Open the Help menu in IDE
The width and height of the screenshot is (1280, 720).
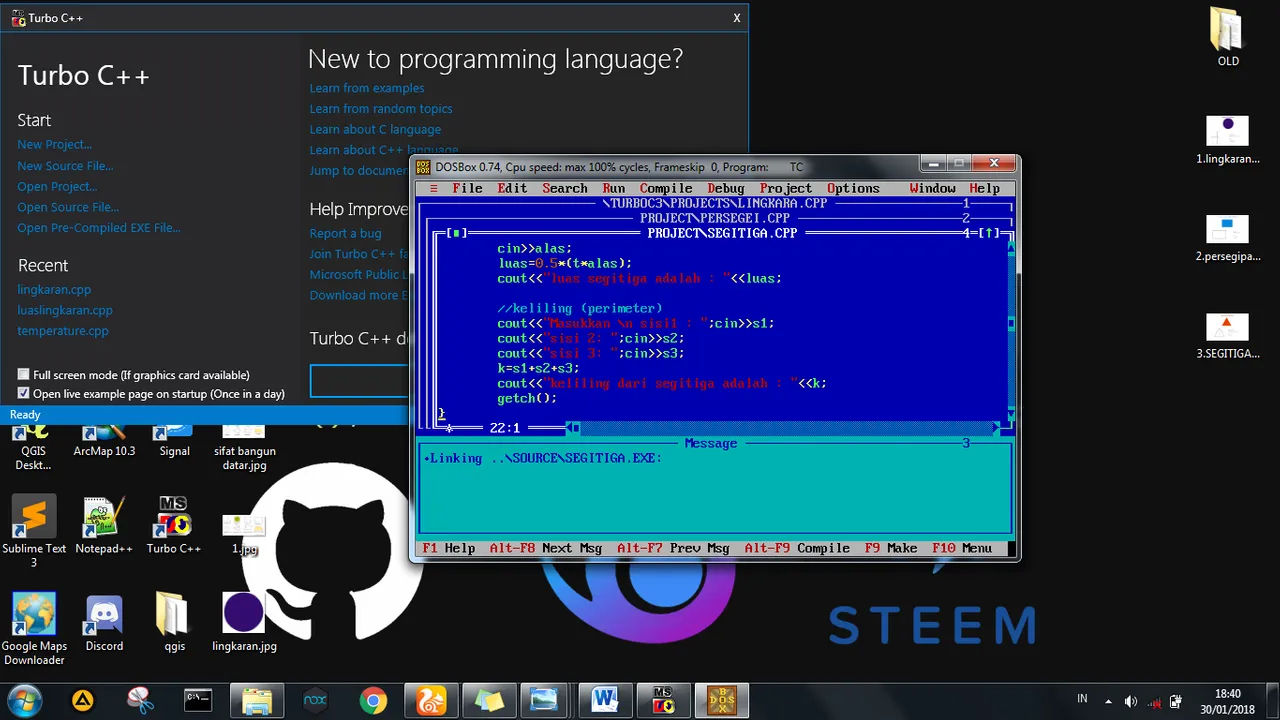tap(984, 188)
